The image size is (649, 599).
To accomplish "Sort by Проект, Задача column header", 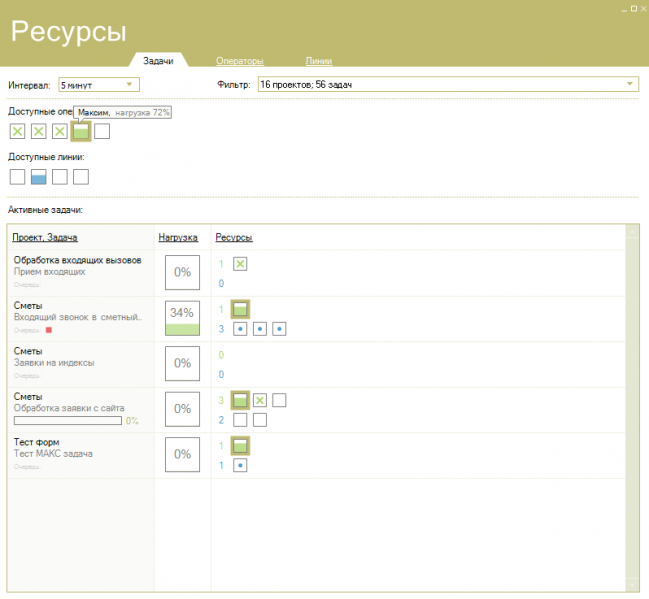I will tap(45, 237).
